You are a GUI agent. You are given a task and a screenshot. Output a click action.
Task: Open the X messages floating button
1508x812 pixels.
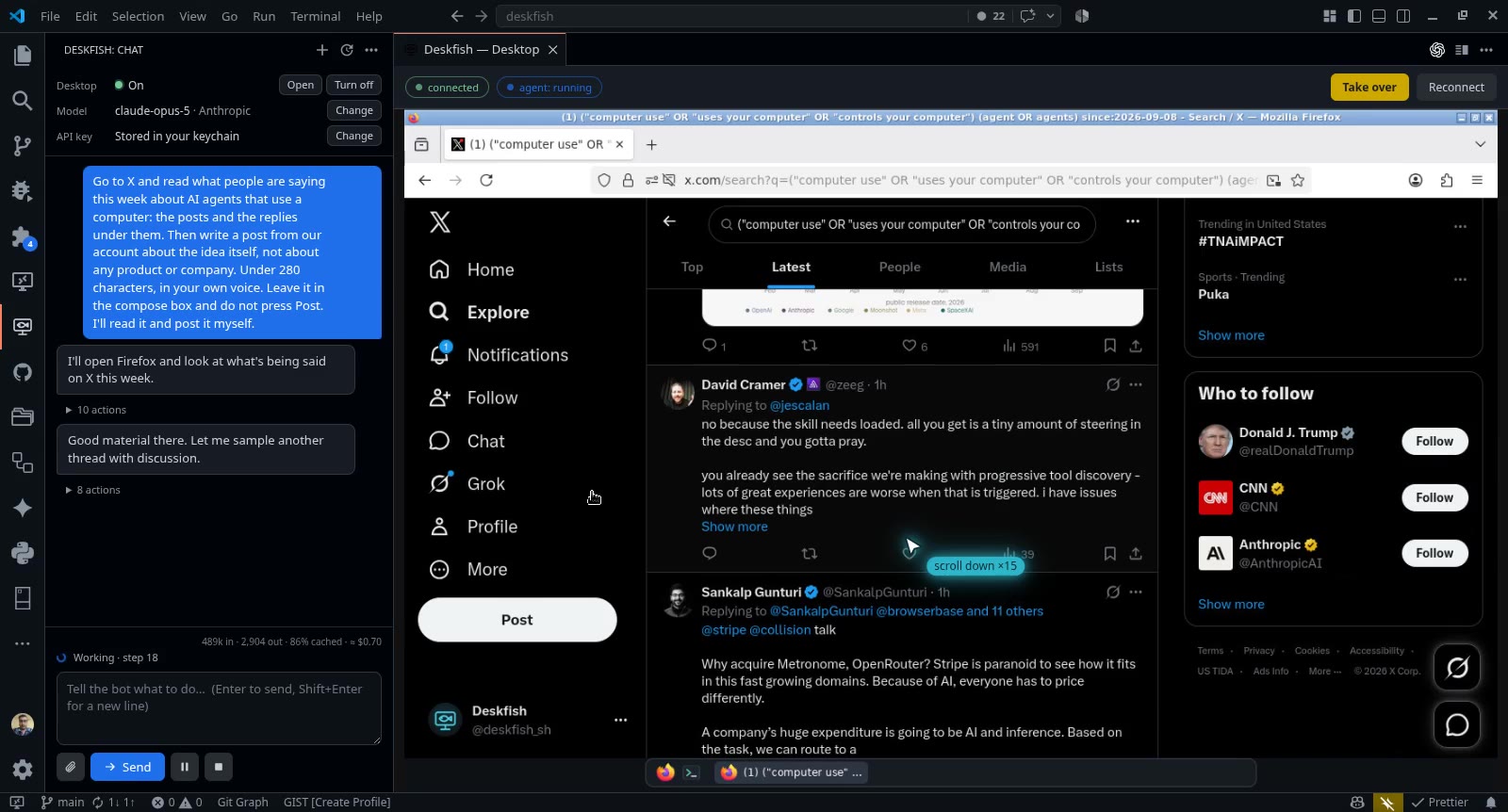coord(1457,724)
